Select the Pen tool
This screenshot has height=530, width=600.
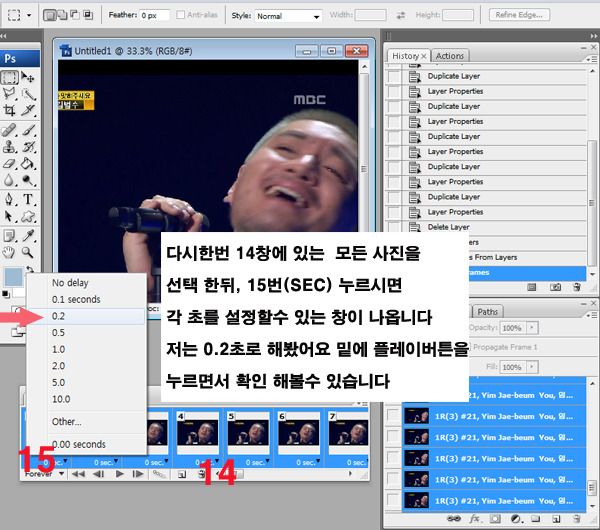(9, 199)
